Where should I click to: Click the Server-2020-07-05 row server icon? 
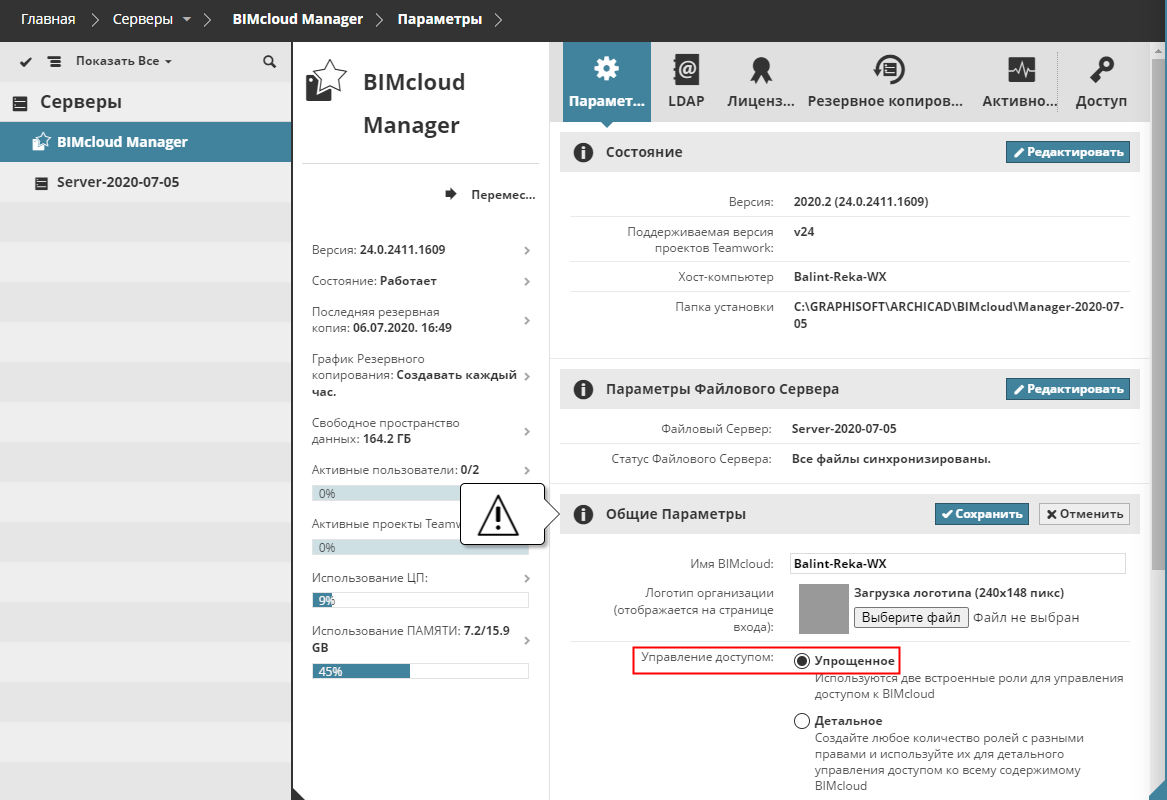click(x=42, y=183)
